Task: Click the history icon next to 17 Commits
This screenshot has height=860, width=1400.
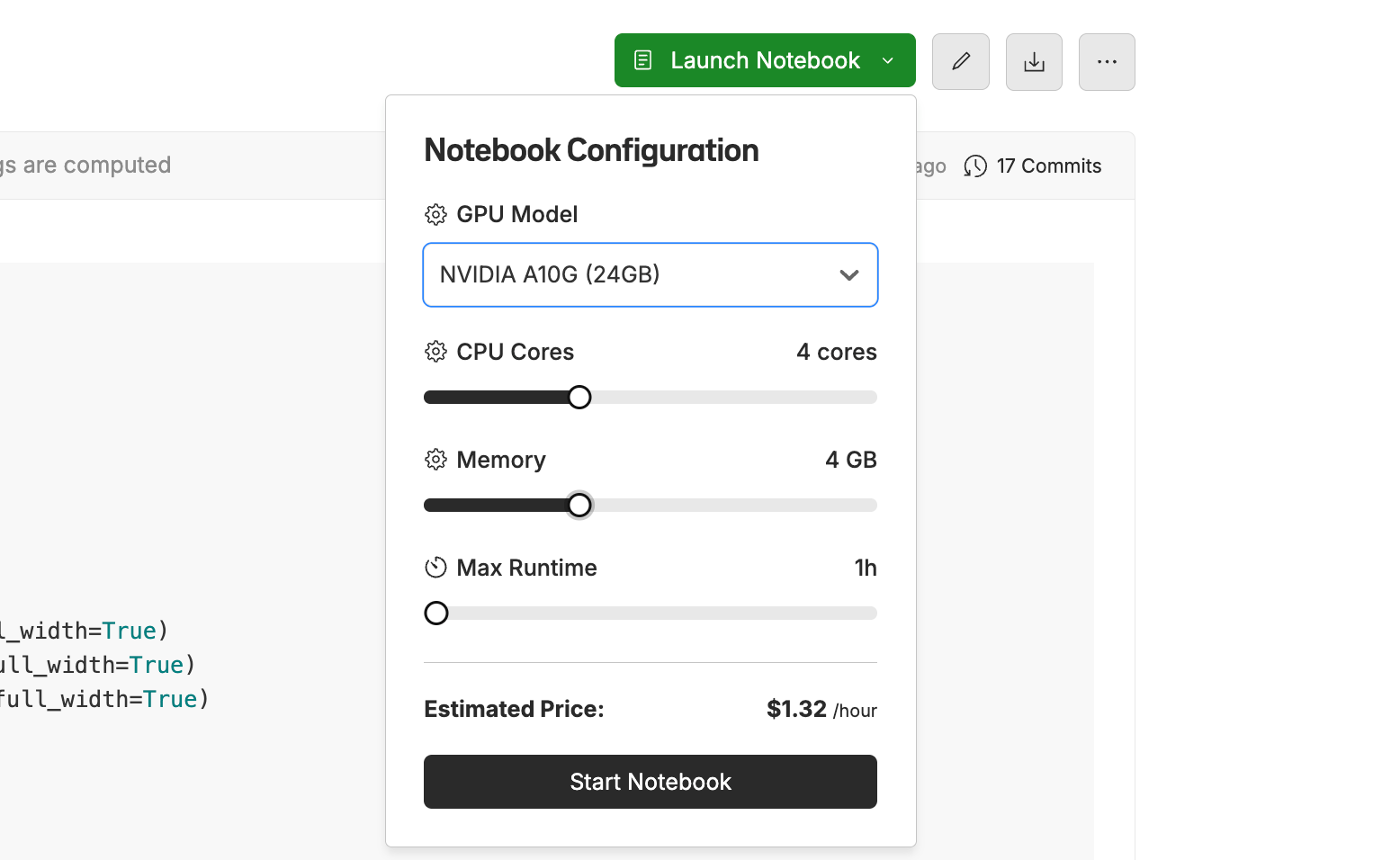Action: pos(975,166)
